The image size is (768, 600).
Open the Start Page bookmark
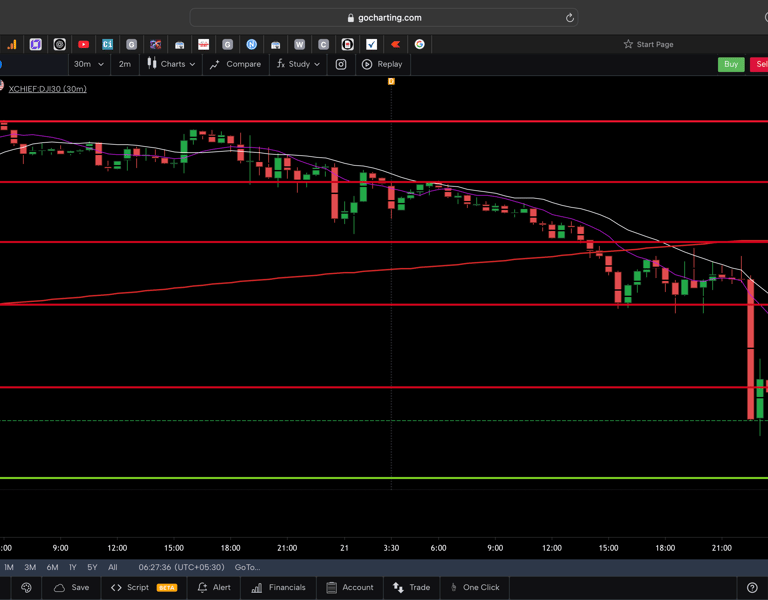coord(648,44)
